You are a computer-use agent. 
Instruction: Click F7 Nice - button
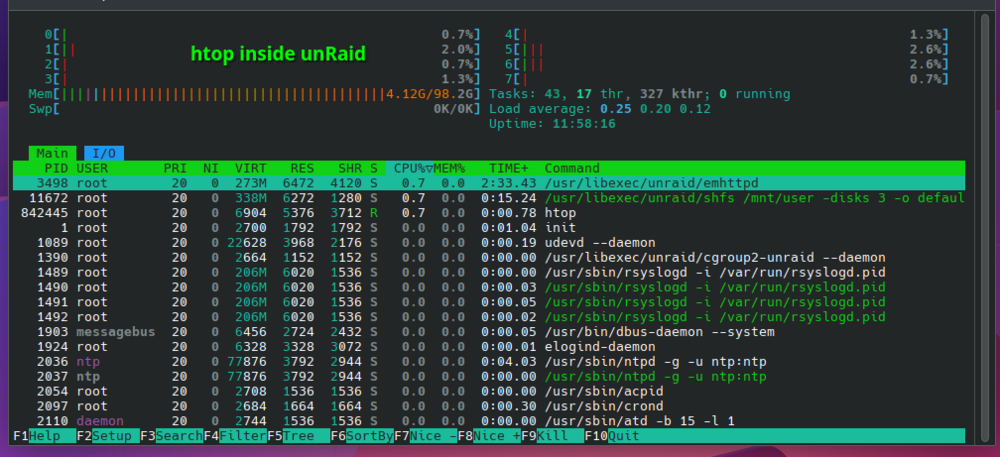pyautogui.click(x=426, y=436)
